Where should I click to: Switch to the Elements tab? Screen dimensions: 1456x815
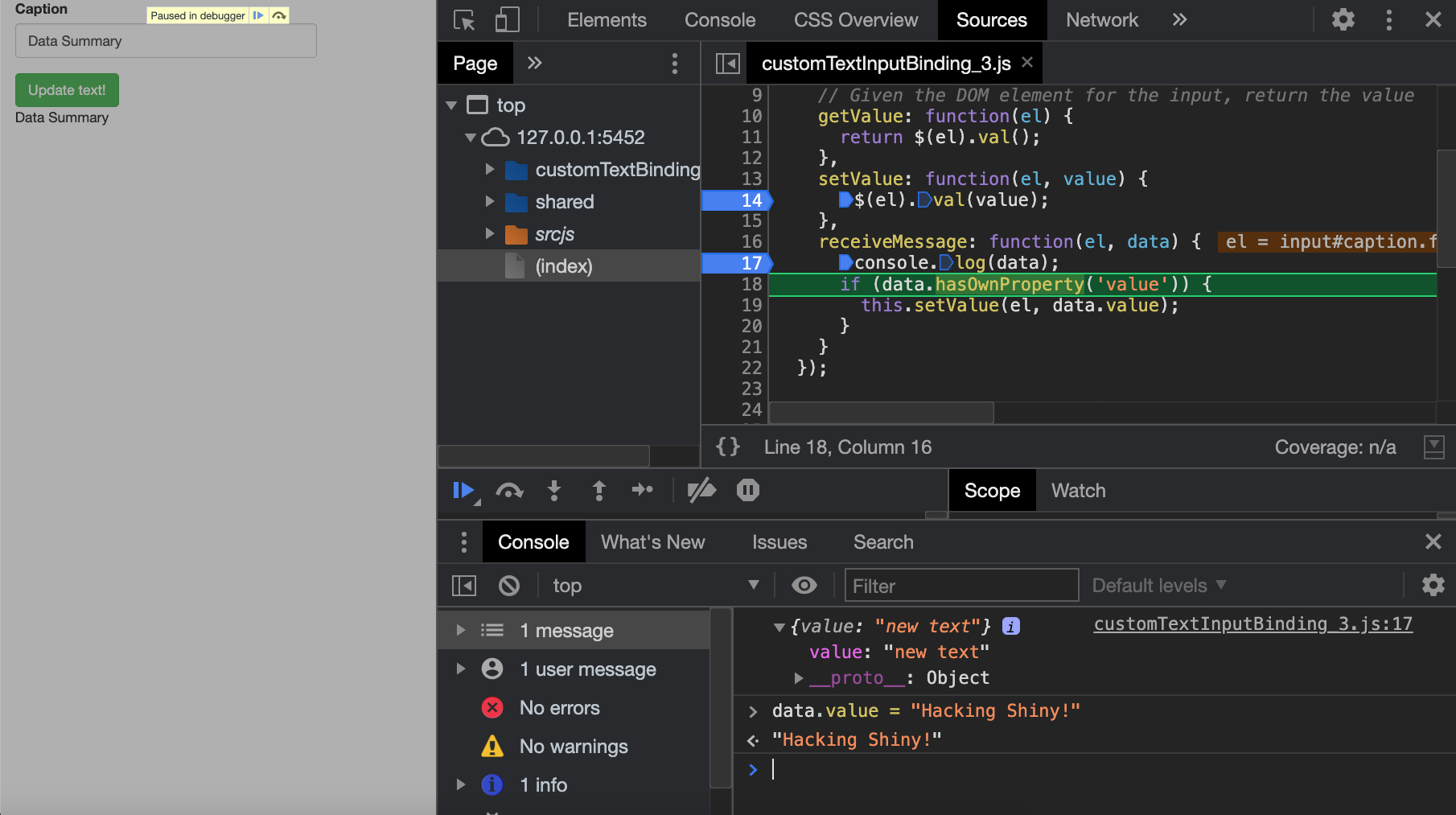607,20
